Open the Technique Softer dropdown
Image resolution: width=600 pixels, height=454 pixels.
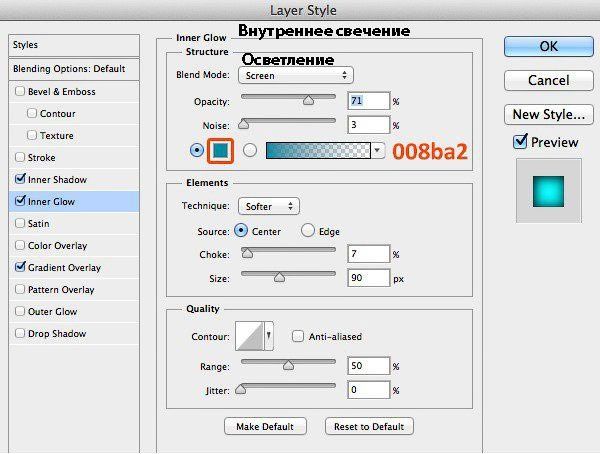click(x=269, y=206)
